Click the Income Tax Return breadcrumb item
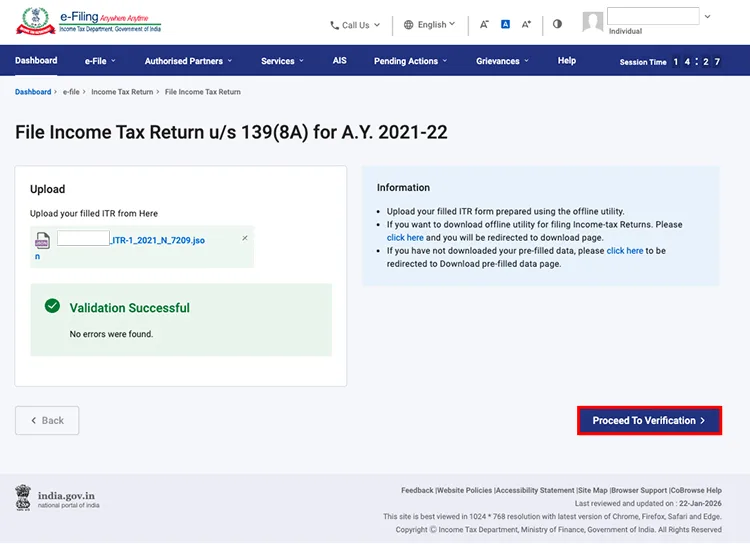 click(x=122, y=92)
